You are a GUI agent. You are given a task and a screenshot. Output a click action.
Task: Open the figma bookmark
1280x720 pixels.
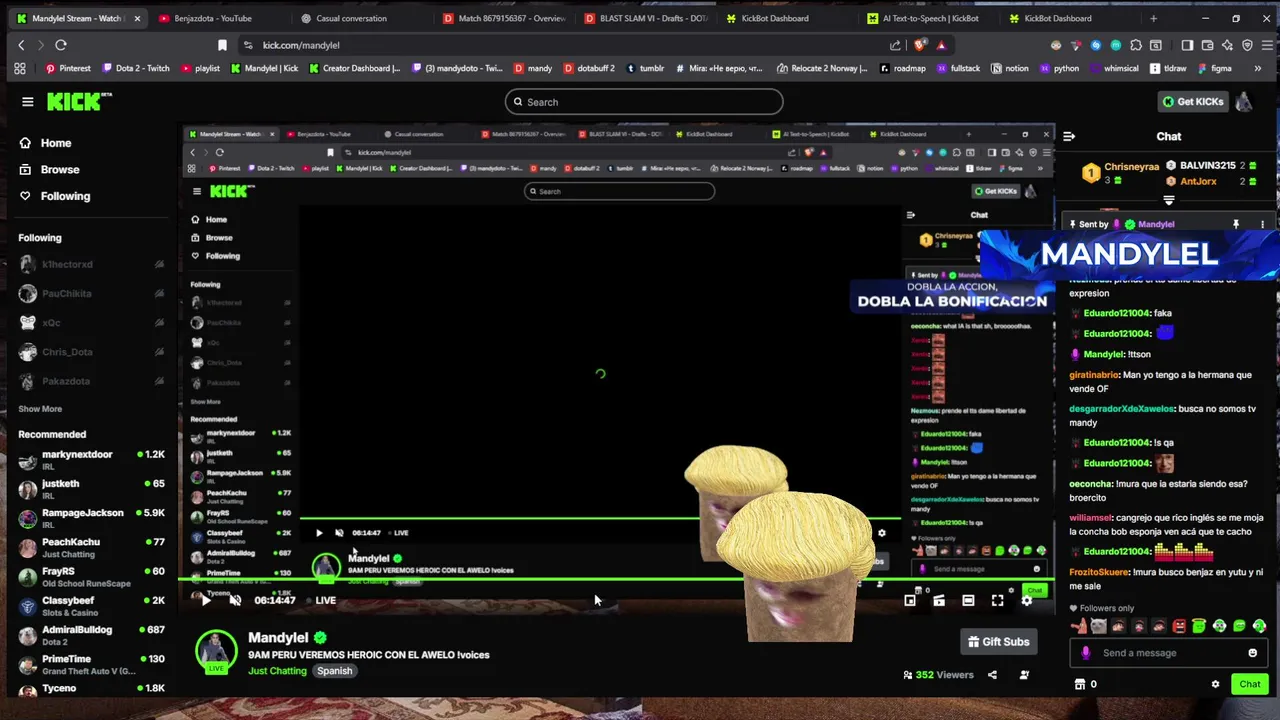point(1213,69)
